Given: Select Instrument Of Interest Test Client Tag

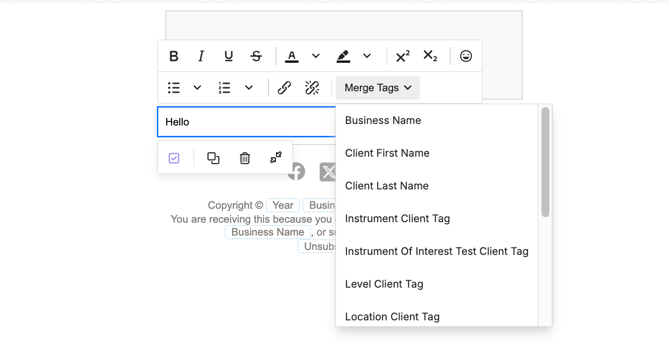Looking at the screenshot, I should point(437,251).
